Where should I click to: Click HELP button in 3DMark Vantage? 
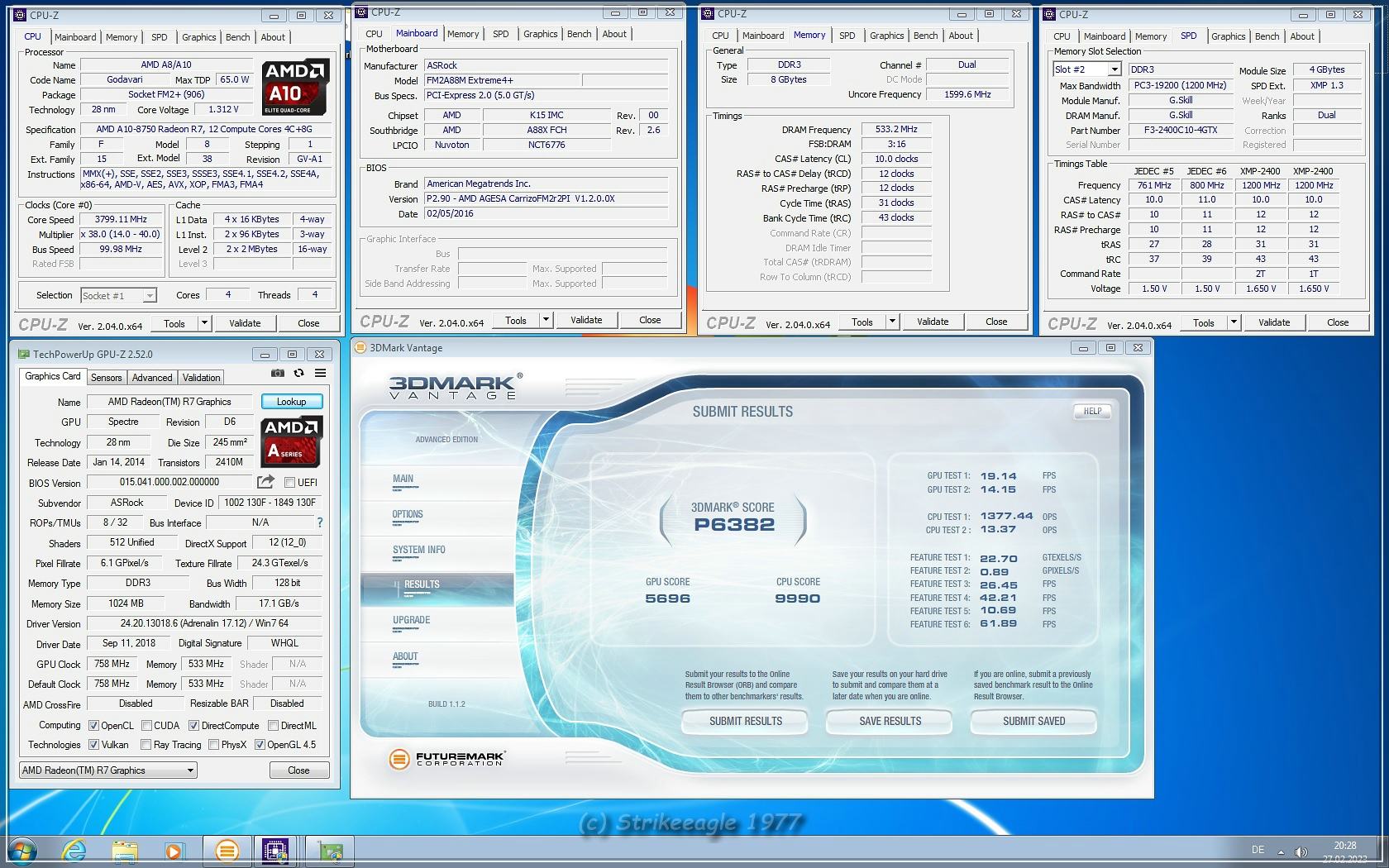click(x=1092, y=411)
